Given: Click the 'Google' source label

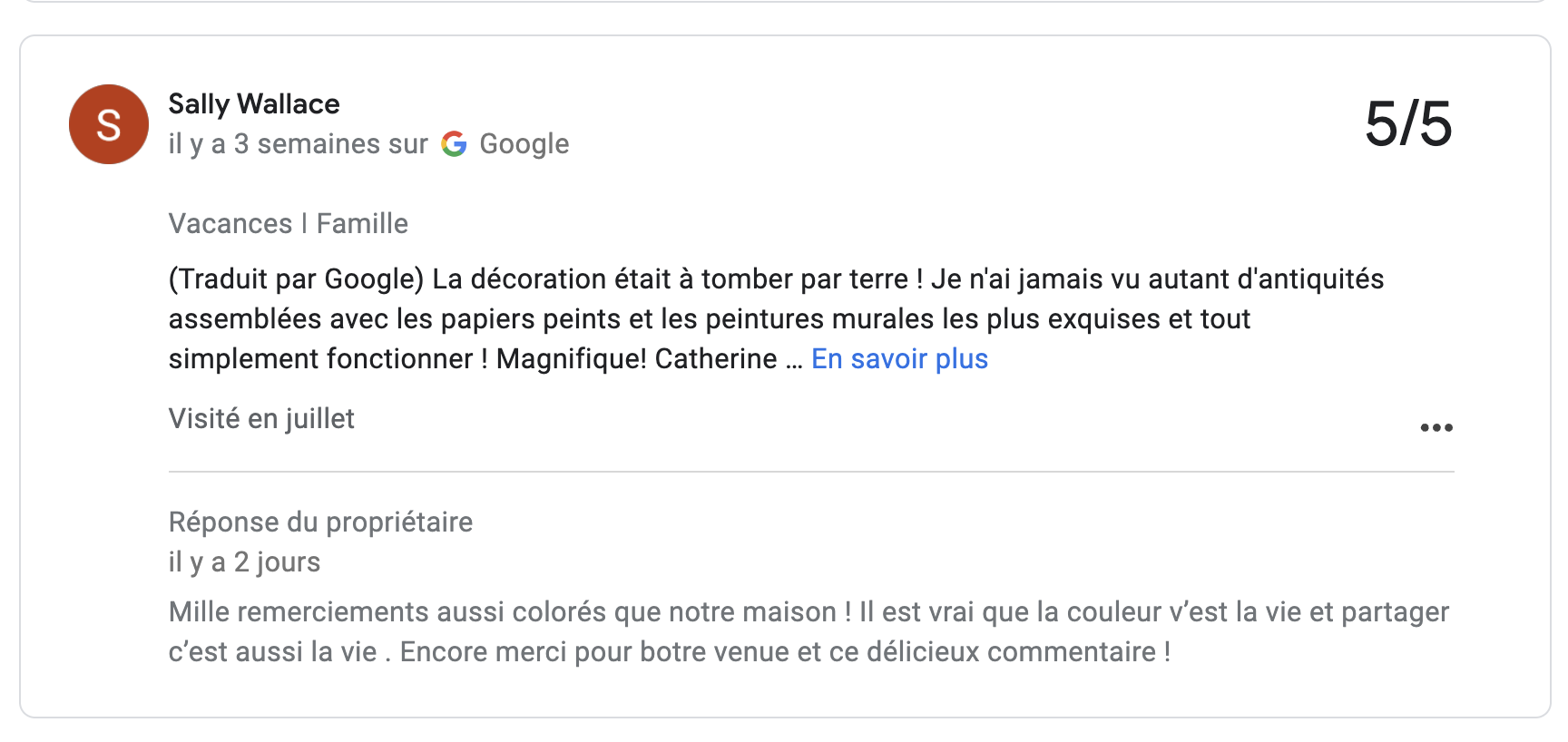Looking at the screenshot, I should point(524,143).
